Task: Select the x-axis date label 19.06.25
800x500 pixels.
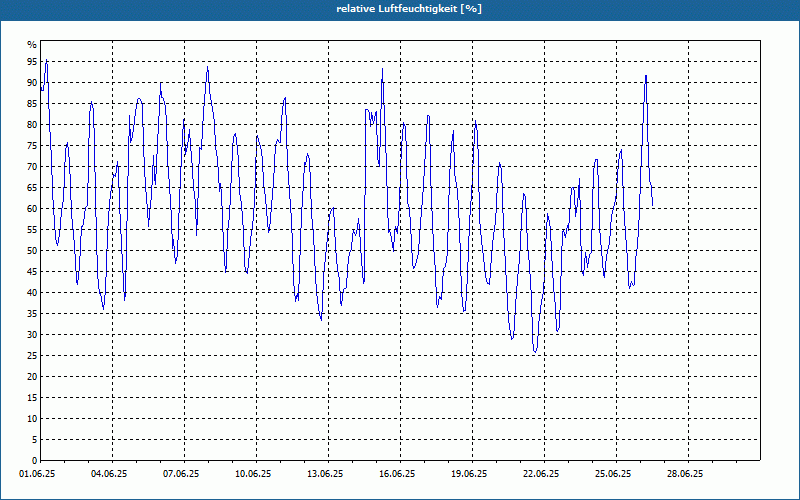Action: (x=469, y=474)
